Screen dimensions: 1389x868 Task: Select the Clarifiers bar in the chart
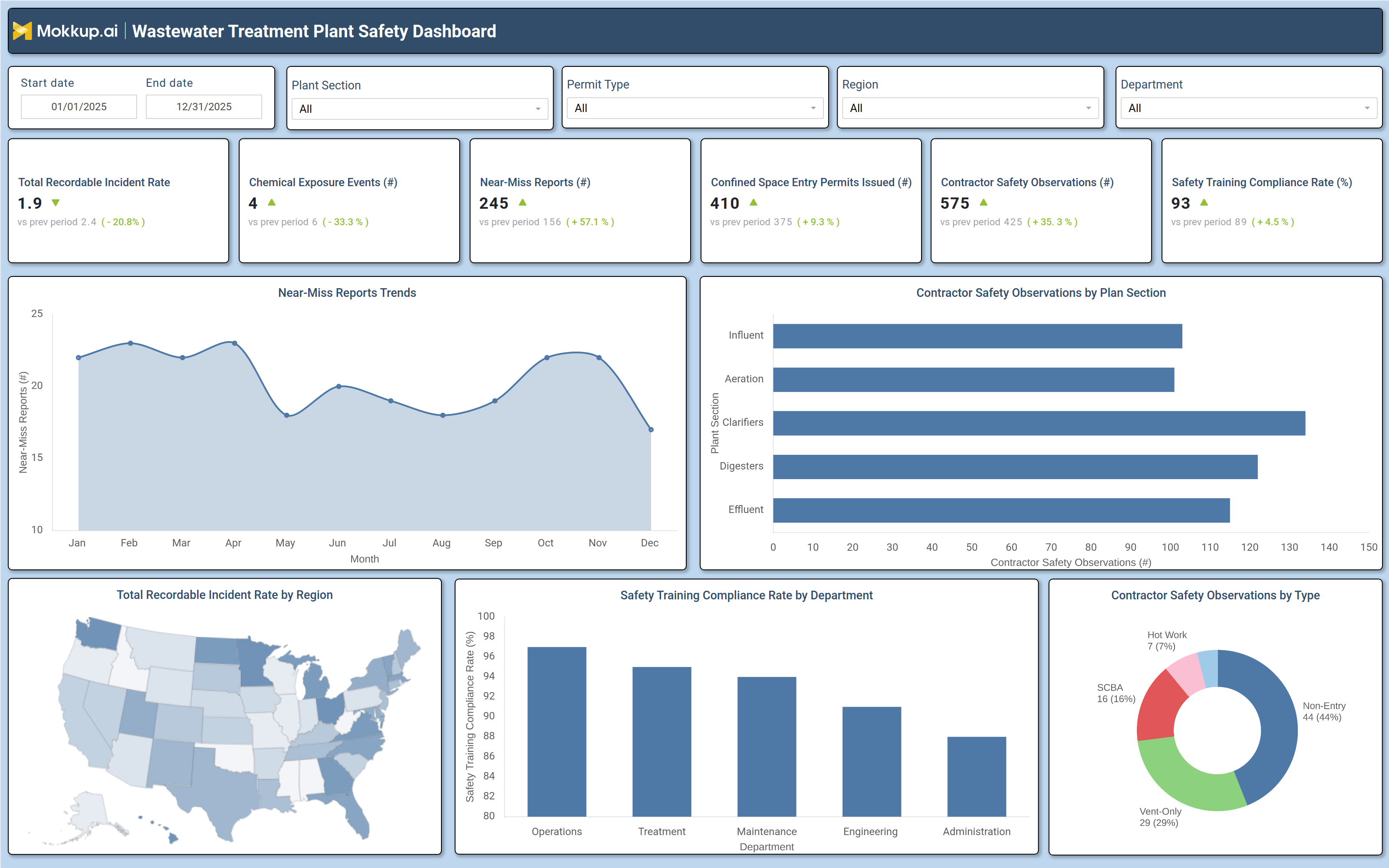(1039, 423)
